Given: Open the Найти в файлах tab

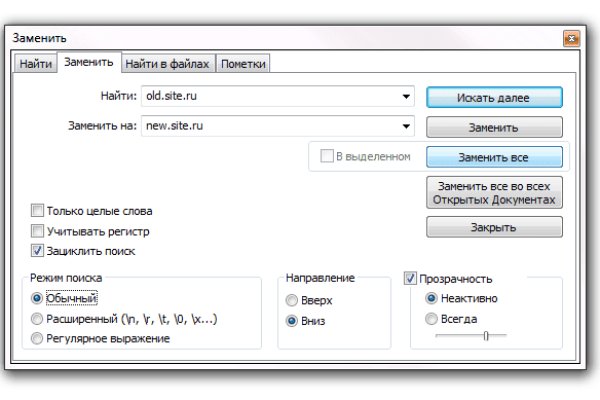Looking at the screenshot, I should point(167,64).
